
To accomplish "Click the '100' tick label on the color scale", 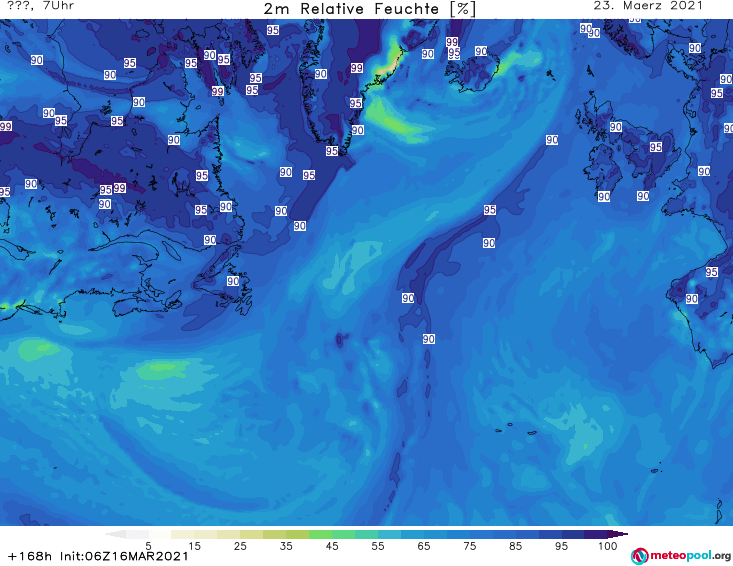I will pos(607,545).
